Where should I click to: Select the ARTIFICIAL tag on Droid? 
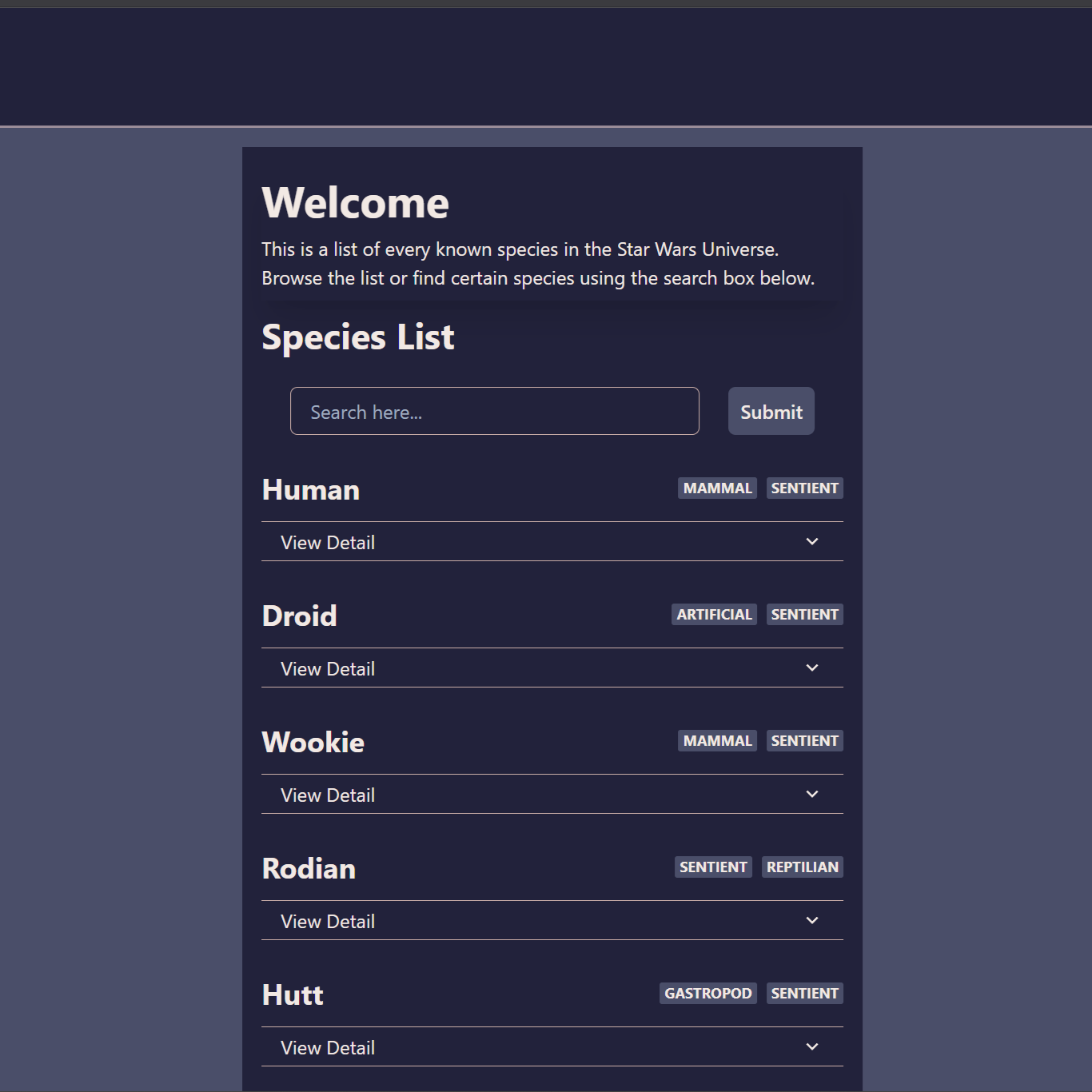(x=713, y=614)
